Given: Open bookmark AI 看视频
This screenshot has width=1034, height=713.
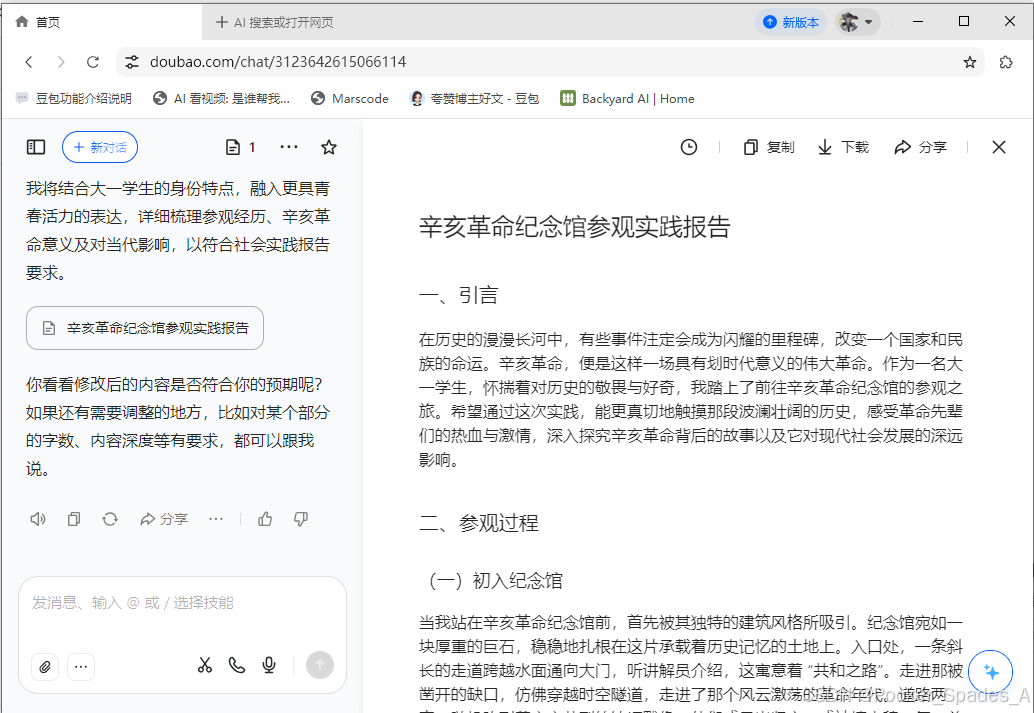Looking at the screenshot, I should [222, 98].
